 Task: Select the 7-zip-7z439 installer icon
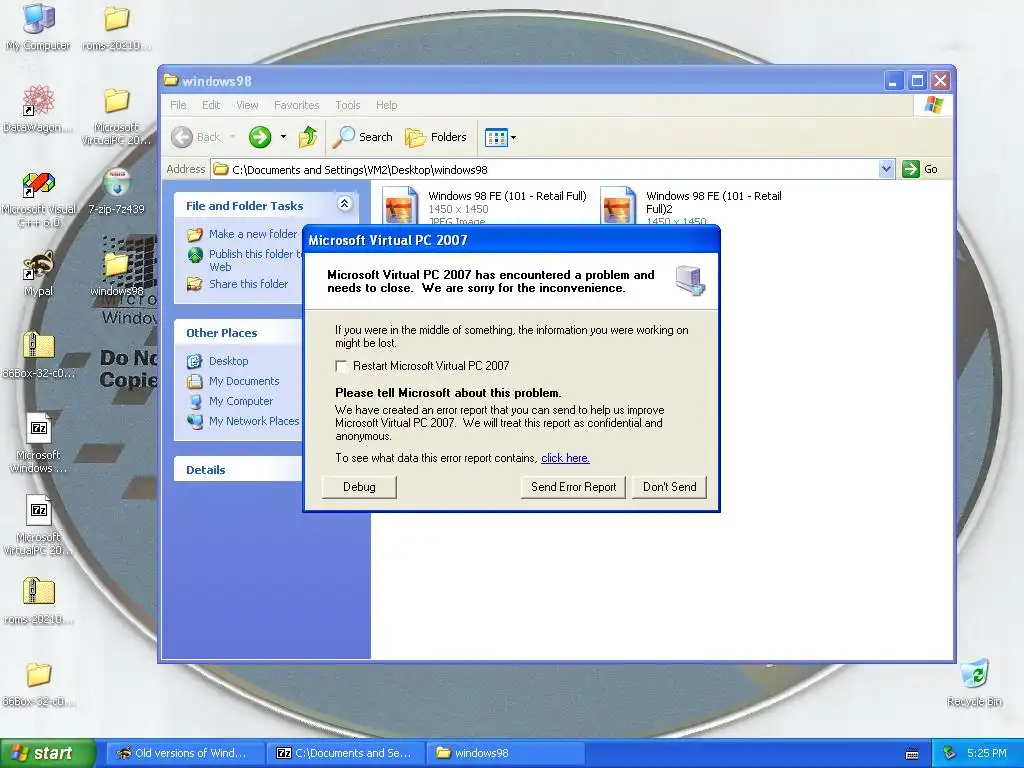tap(116, 191)
